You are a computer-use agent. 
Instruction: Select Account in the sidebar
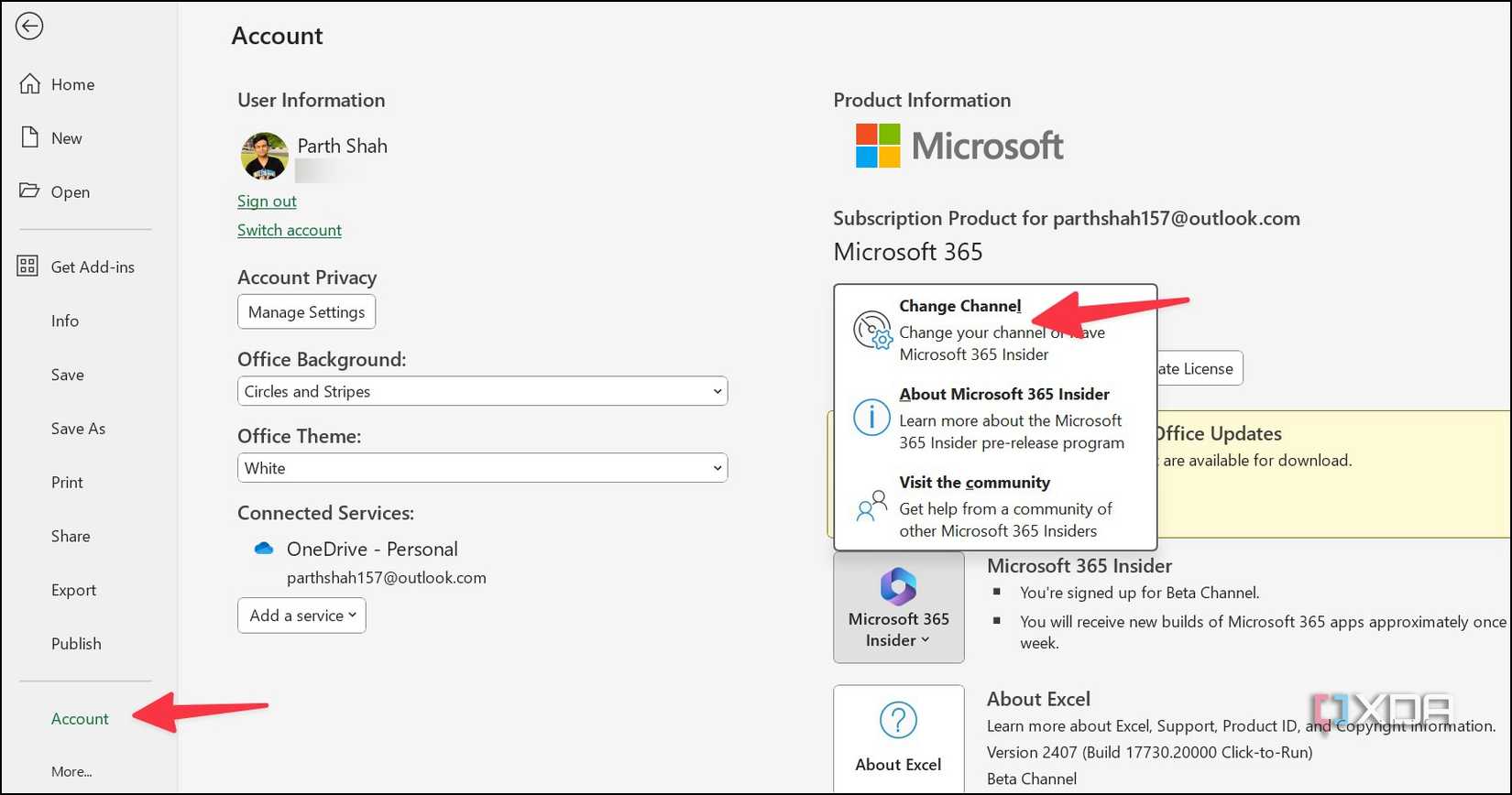(x=80, y=719)
